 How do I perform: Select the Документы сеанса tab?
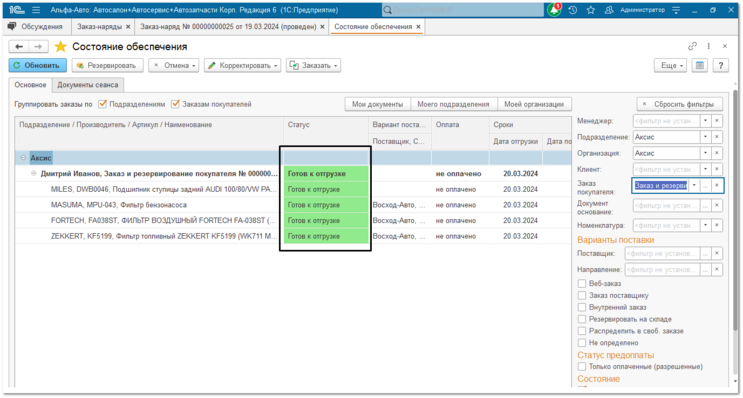tap(88, 85)
